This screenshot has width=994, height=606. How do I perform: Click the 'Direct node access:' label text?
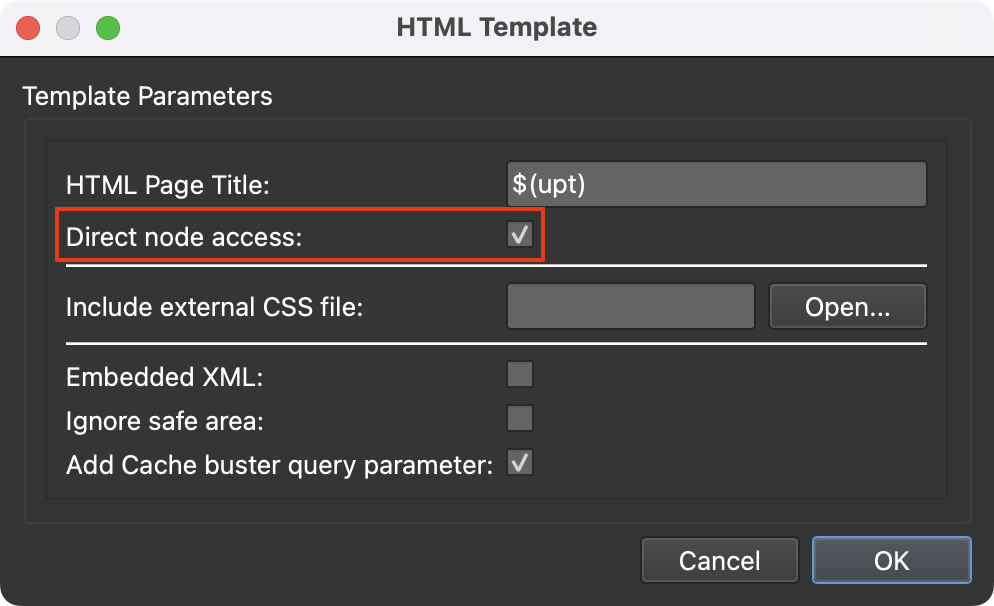pos(183,238)
